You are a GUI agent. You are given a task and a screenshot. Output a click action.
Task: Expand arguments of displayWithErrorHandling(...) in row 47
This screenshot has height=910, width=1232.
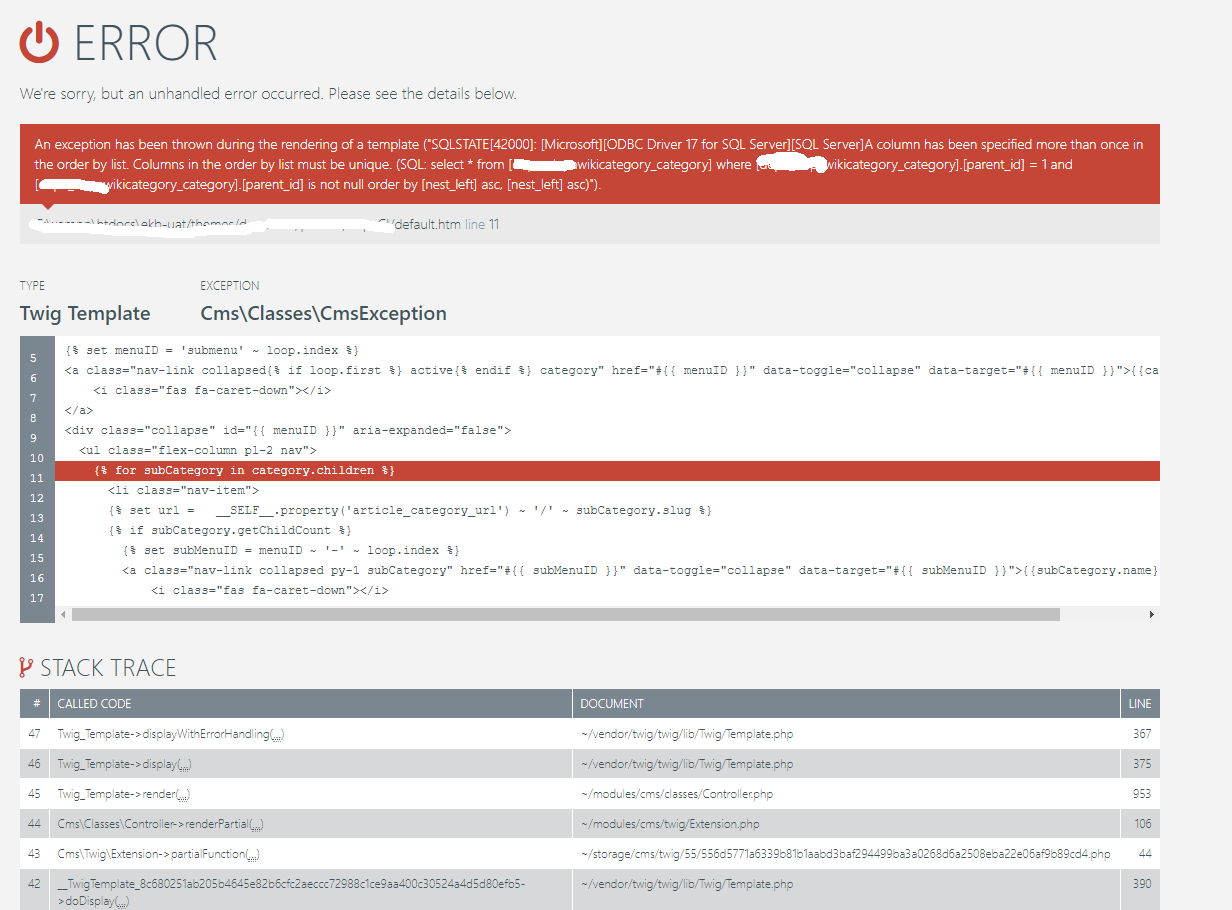(277, 734)
